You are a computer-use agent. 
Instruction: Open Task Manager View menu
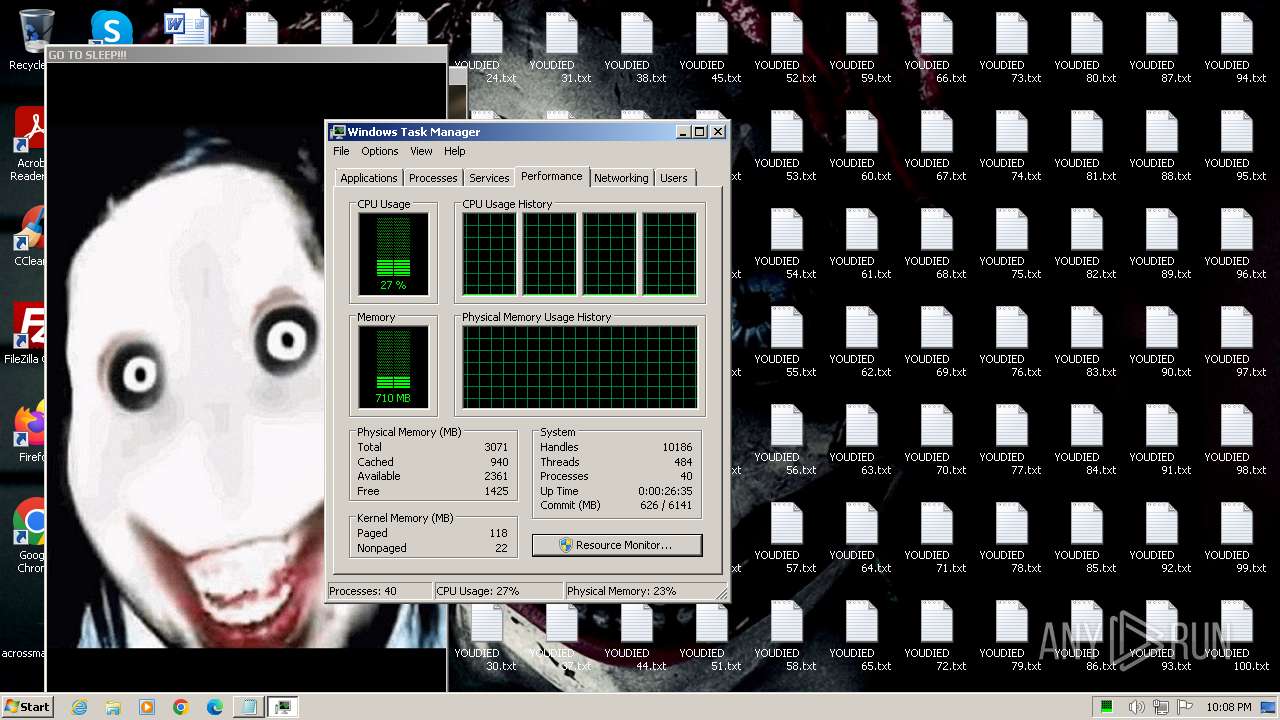pyautogui.click(x=421, y=151)
